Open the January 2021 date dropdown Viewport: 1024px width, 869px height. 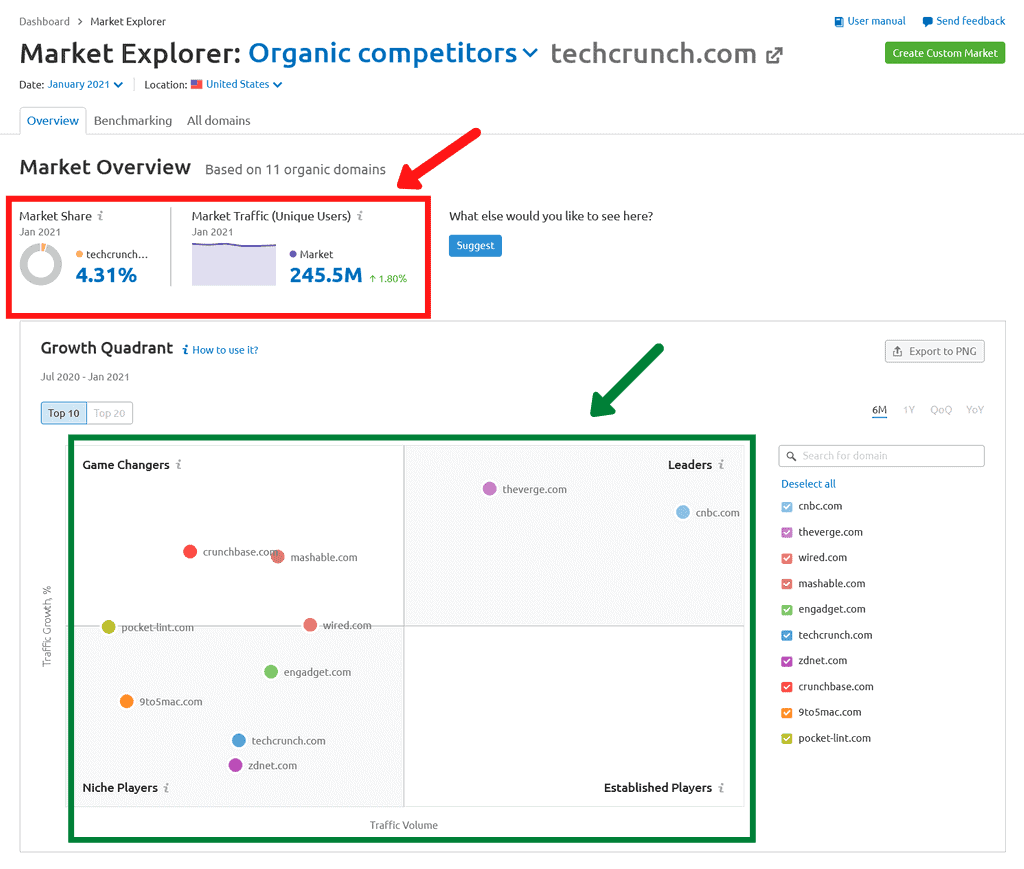(x=85, y=84)
